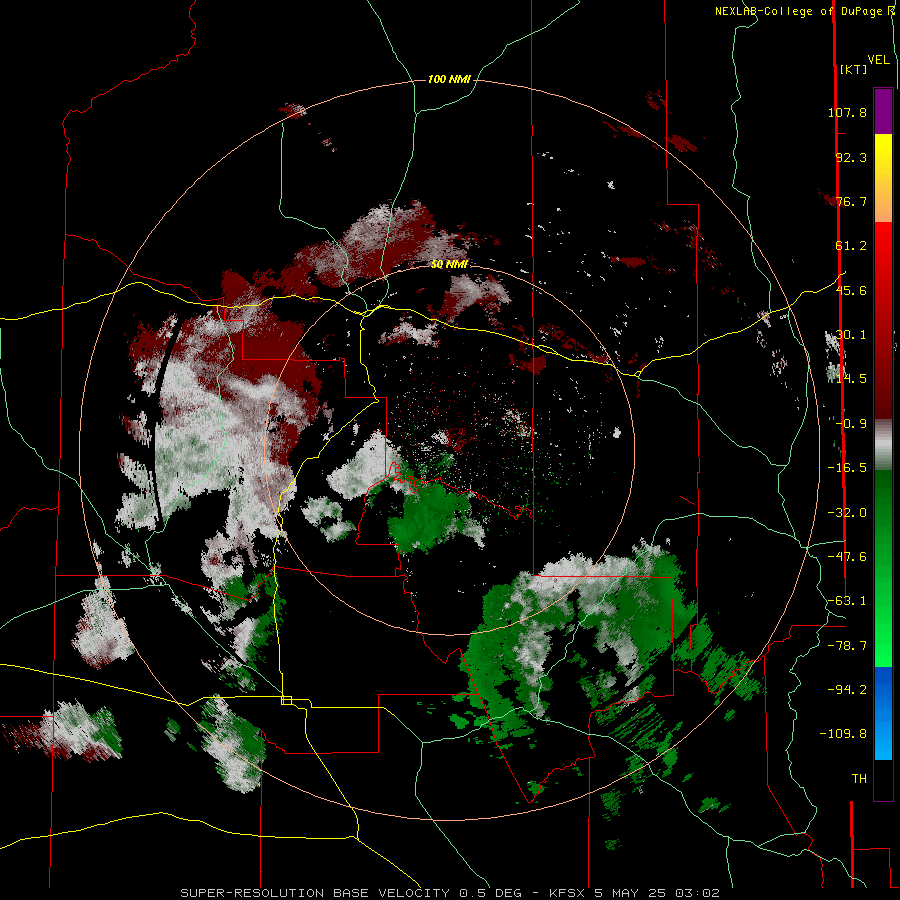Click the Super-Resolution Base Velocity caption text
The height and width of the screenshot is (900, 900).
(x=449, y=893)
